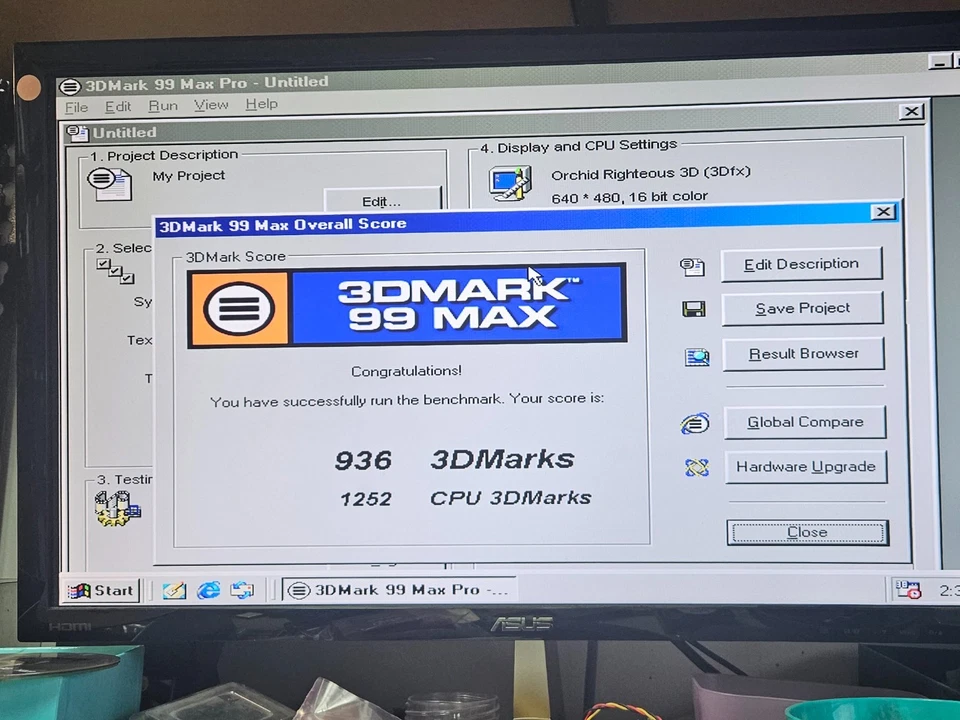This screenshot has width=960, height=720.
Task: Click the Hardware Upgrade atom icon
Action: tap(696, 466)
